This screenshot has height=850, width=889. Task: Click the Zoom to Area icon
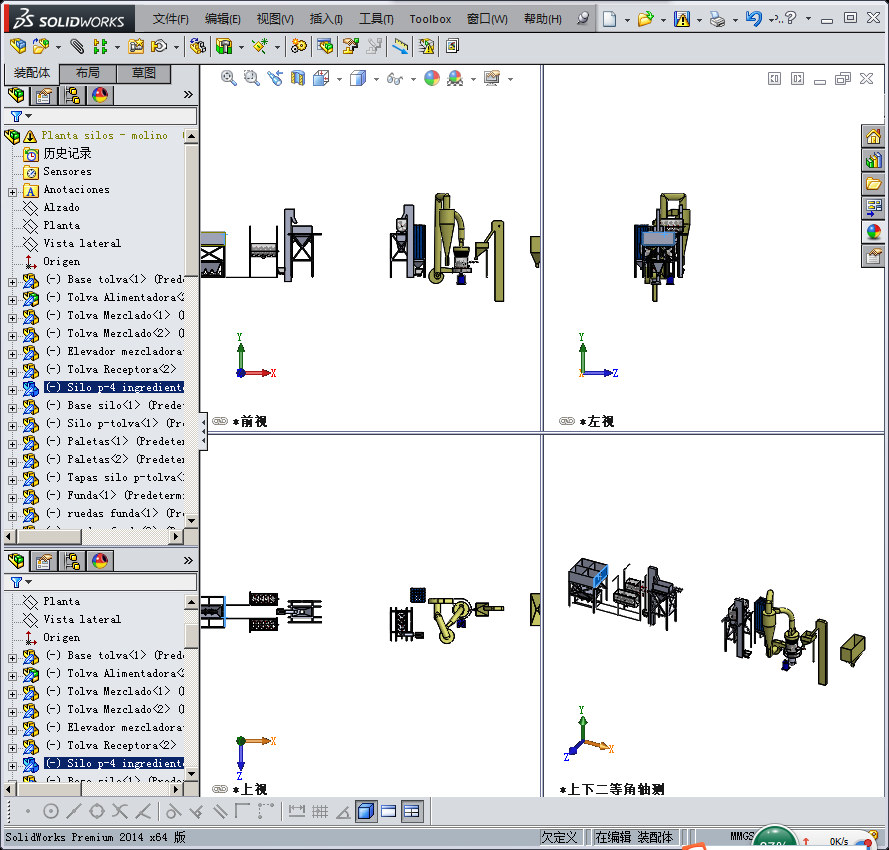pos(252,78)
